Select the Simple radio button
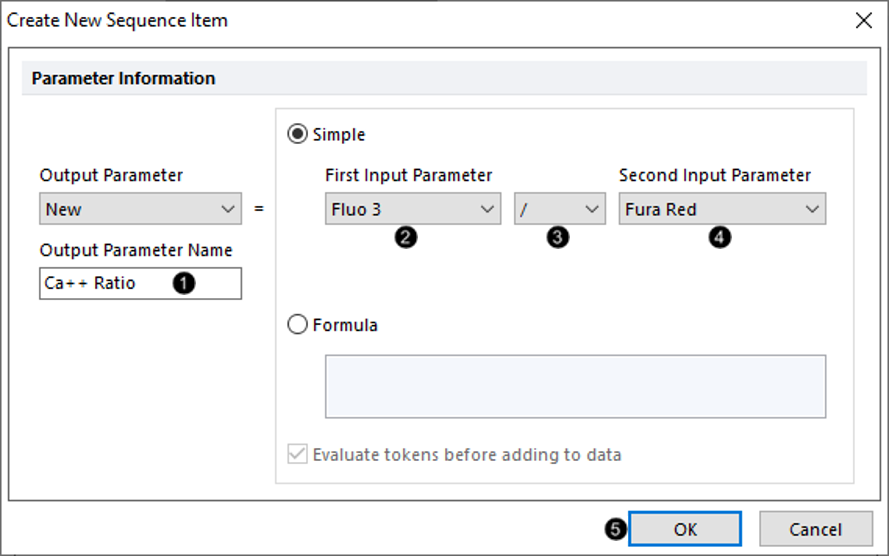889x556 pixels. [x=298, y=134]
